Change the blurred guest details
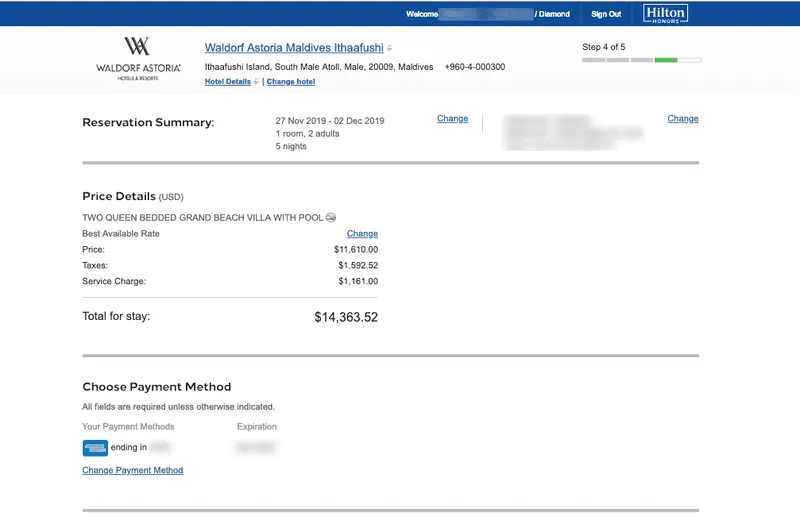Screen dimensions: 800x532 tap(683, 118)
